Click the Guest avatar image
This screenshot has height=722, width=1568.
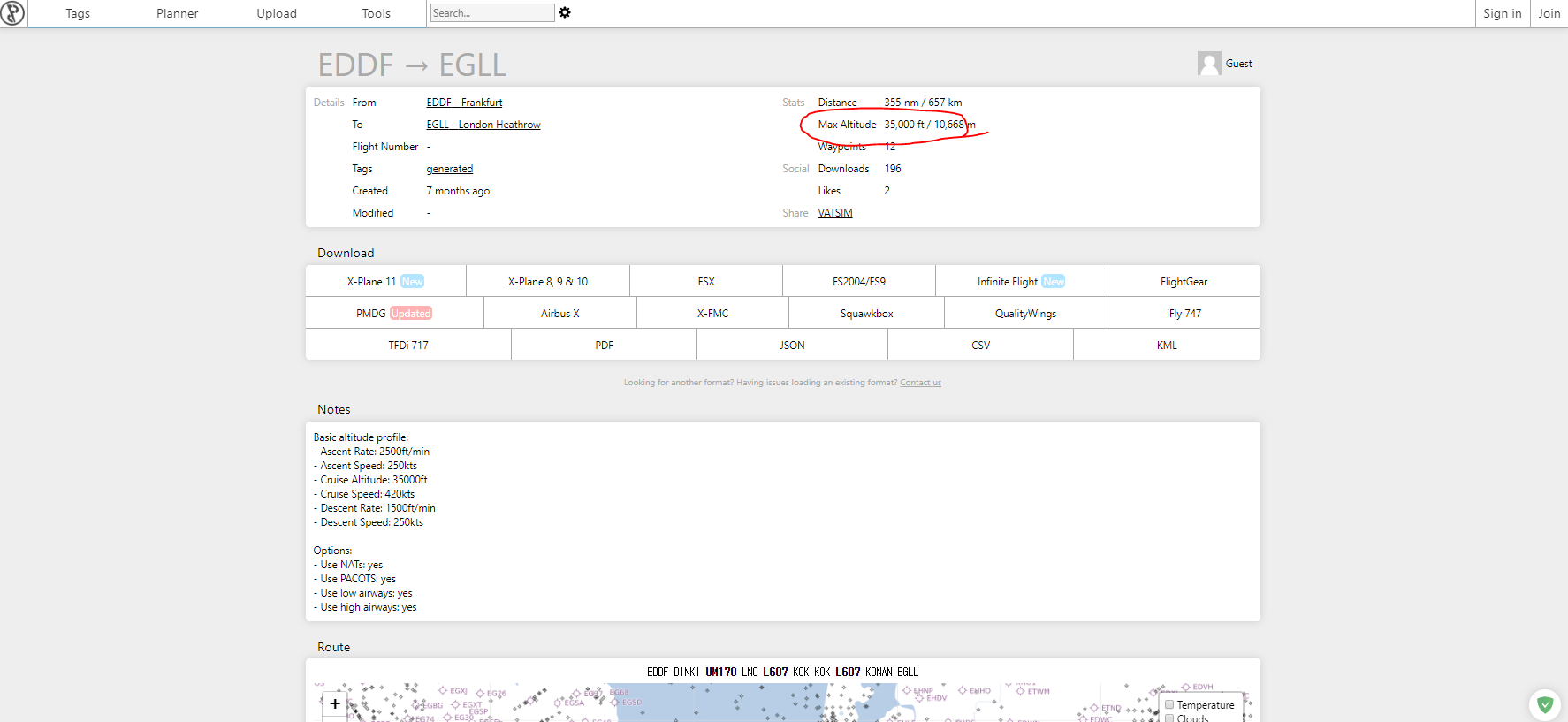1209,63
